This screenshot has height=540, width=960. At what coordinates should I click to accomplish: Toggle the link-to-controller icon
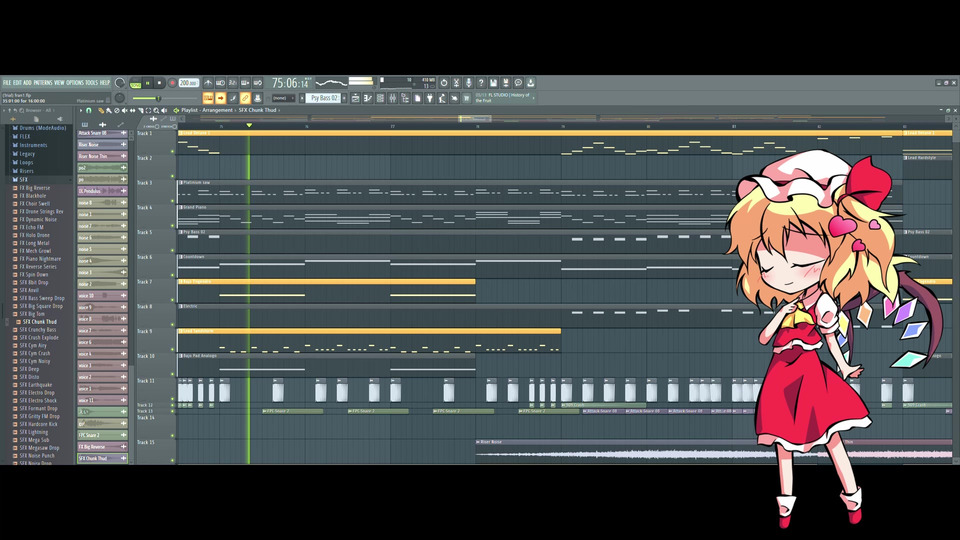coord(246,98)
